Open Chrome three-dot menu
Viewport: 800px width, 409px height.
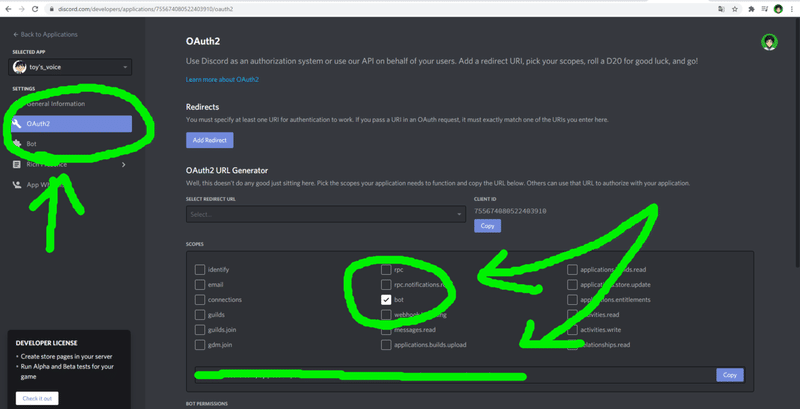pyautogui.click(x=792, y=9)
